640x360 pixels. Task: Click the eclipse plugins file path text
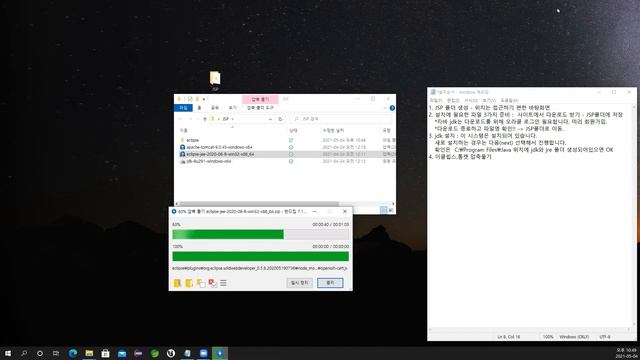coord(260,268)
